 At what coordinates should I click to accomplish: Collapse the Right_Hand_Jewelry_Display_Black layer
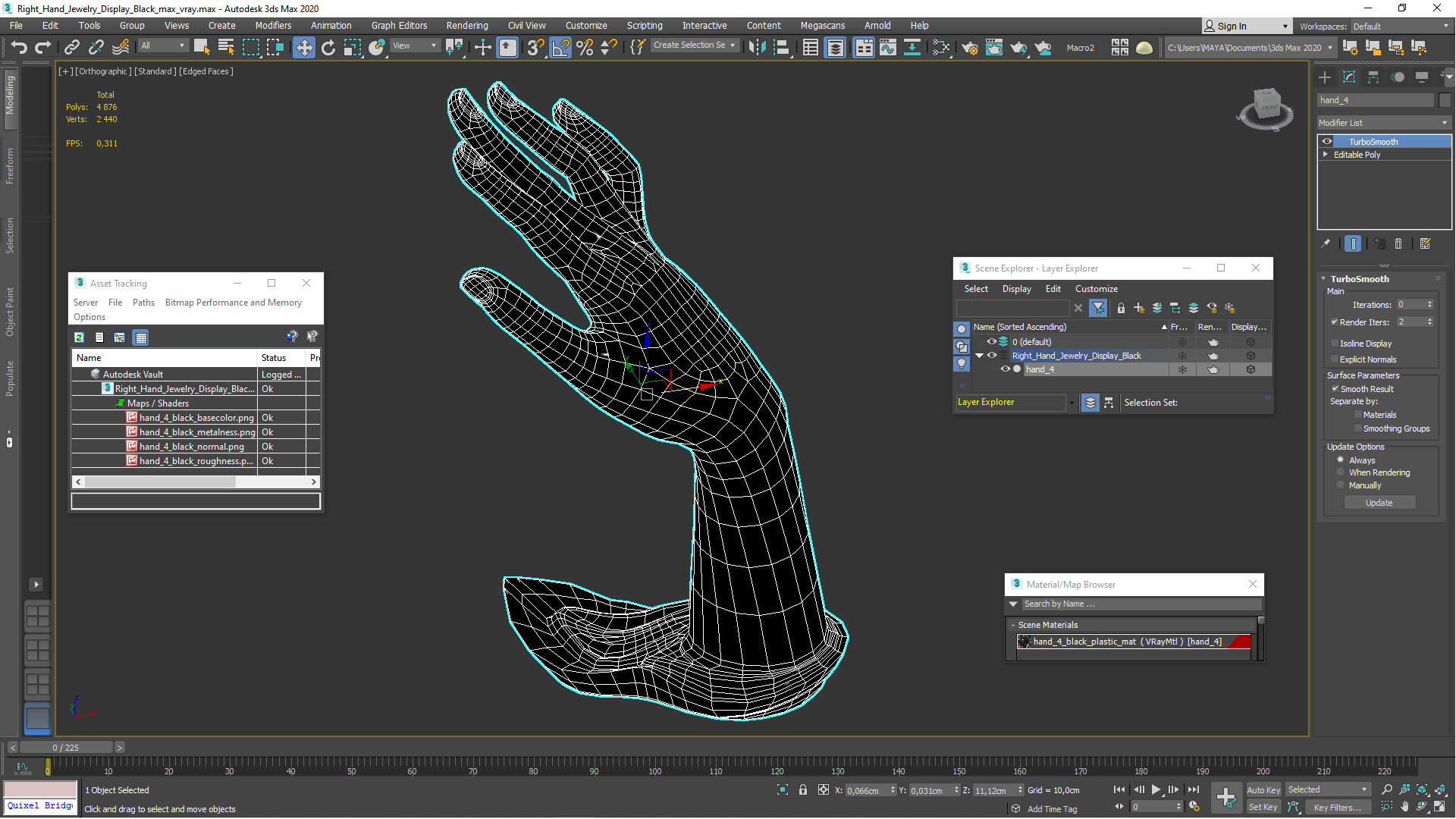pos(979,356)
